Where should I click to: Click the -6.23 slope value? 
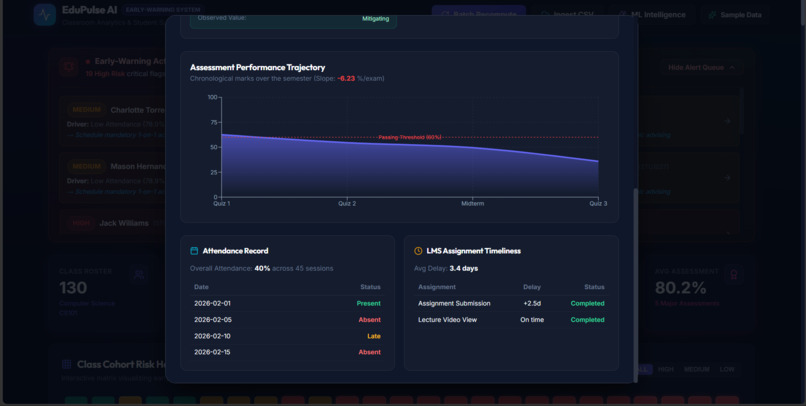point(346,79)
